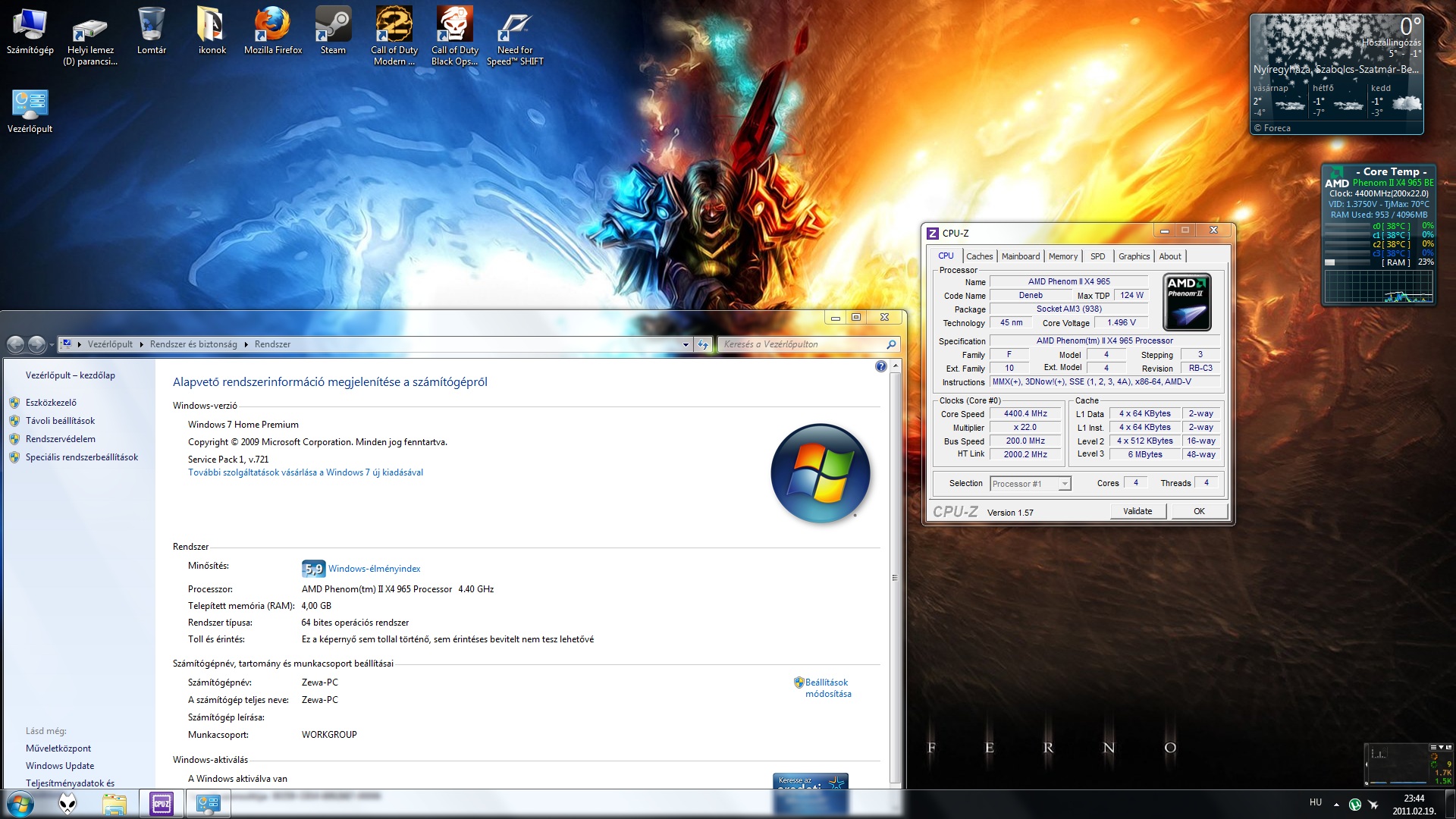
Task: Click the refresh button in address bar
Action: pyautogui.click(x=703, y=344)
